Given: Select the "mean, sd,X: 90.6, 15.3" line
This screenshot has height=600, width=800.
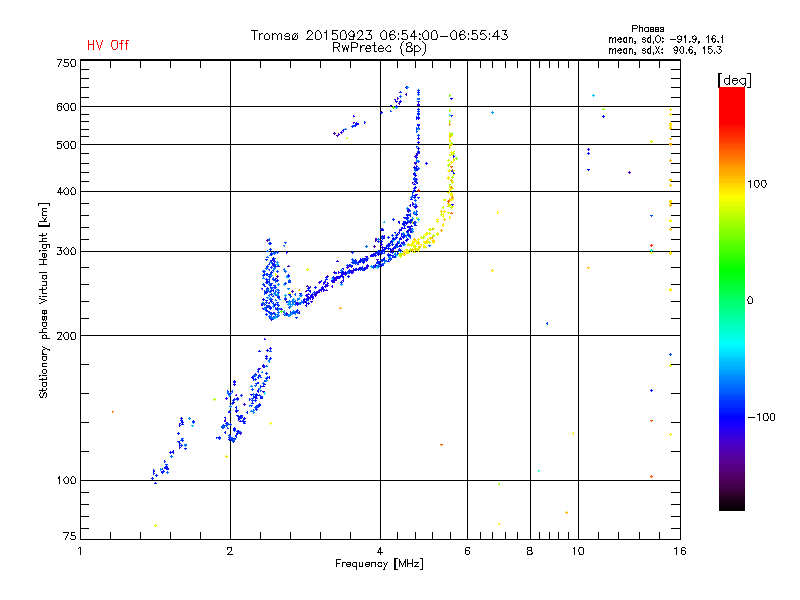Looking at the screenshot, I should pos(665,51).
